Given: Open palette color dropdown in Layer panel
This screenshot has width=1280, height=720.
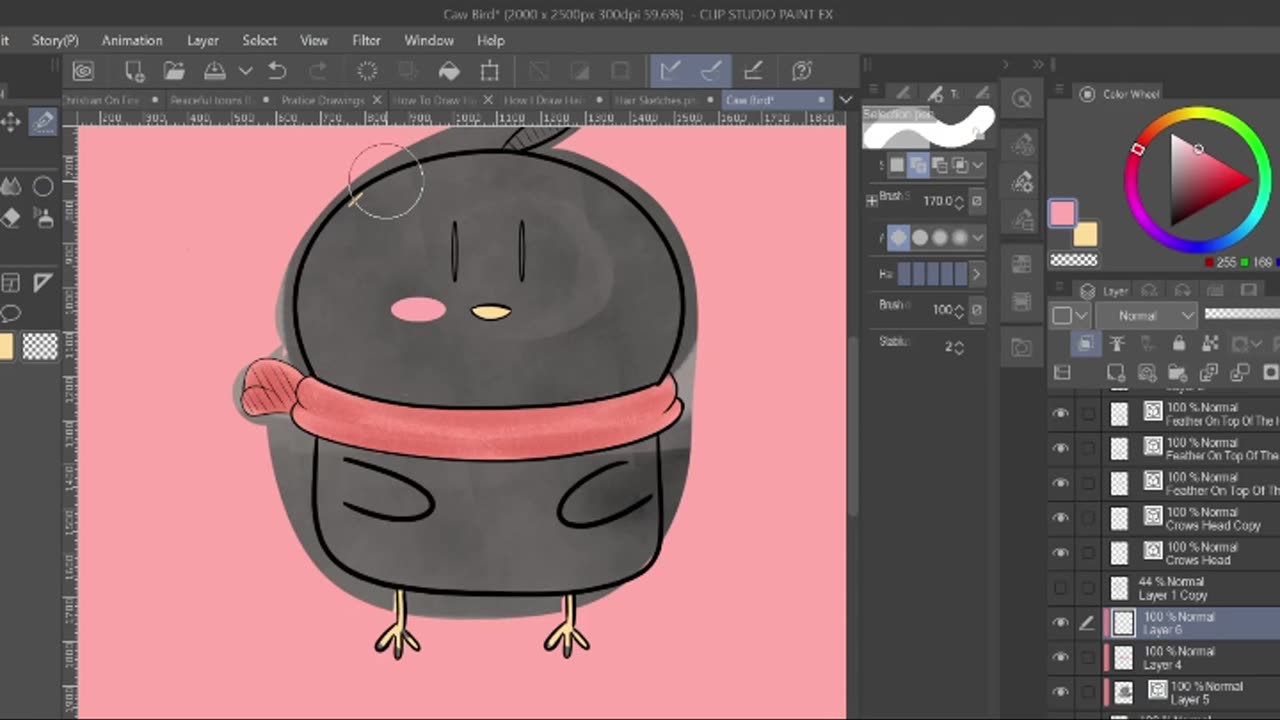Looking at the screenshot, I should 1069,315.
